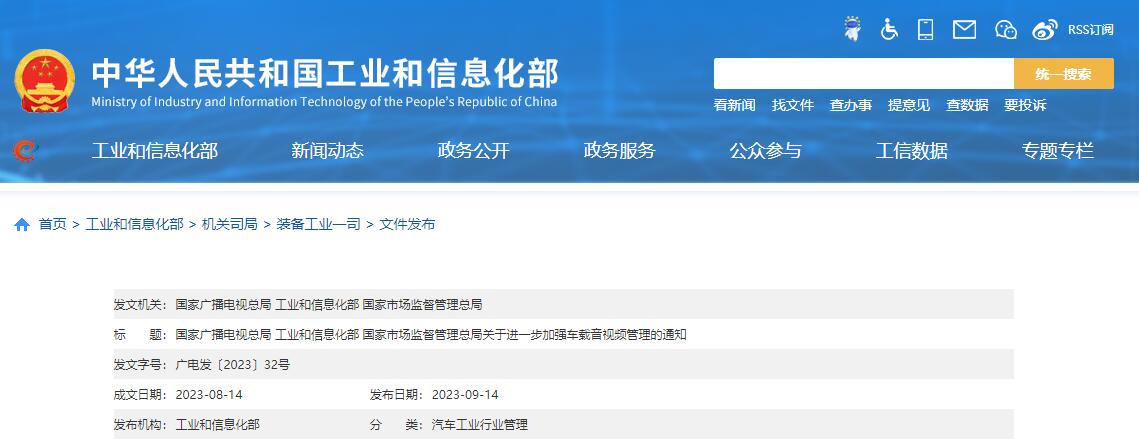Open 政务服务 navigation menu
Viewport: 1139px width, 443px height.
point(620,151)
